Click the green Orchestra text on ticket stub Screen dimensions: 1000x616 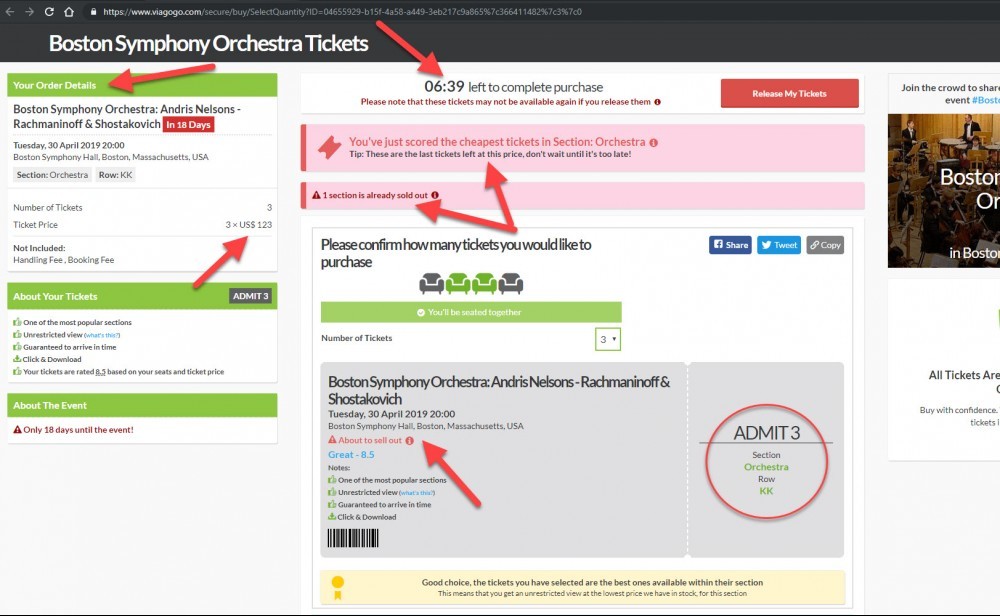[x=766, y=467]
